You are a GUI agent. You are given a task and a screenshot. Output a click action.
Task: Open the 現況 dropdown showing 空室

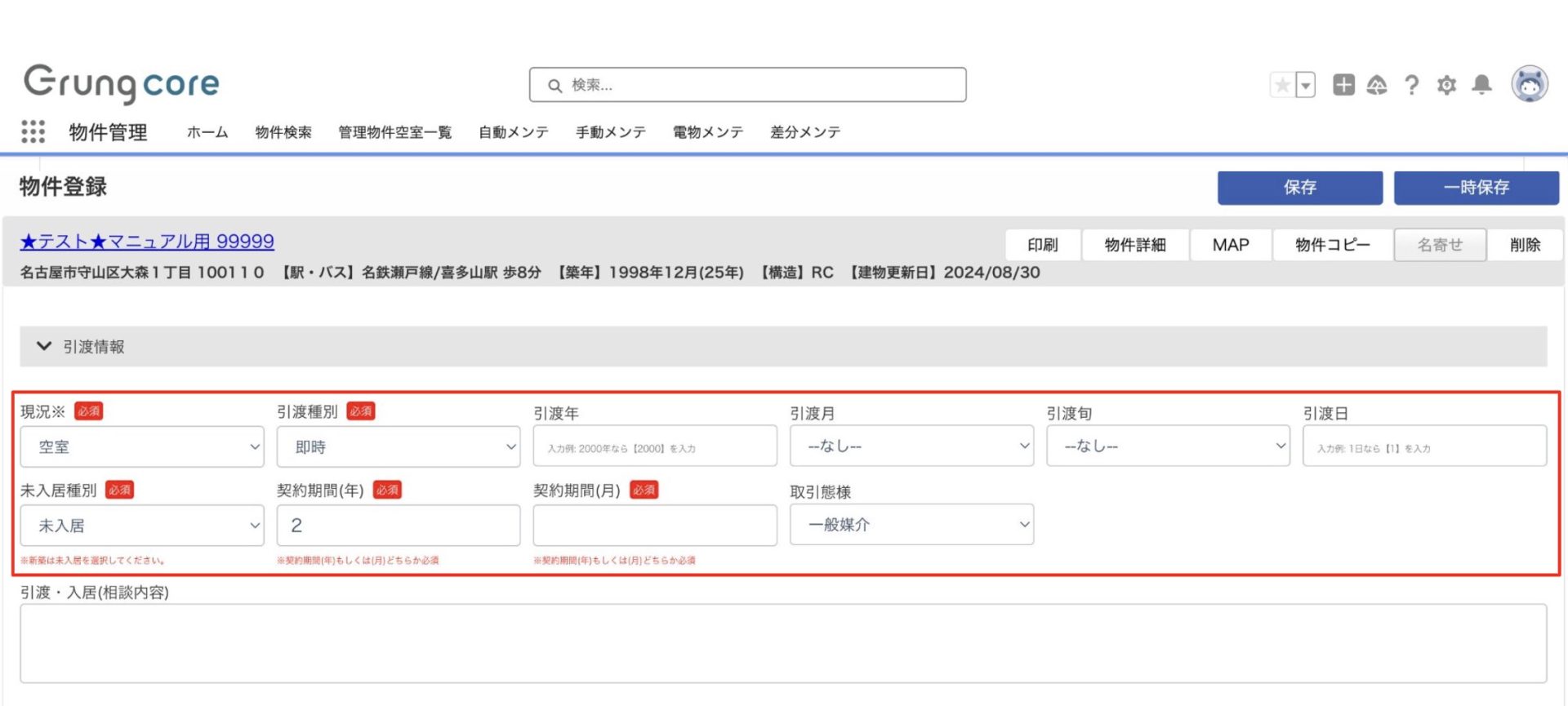tap(142, 446)
